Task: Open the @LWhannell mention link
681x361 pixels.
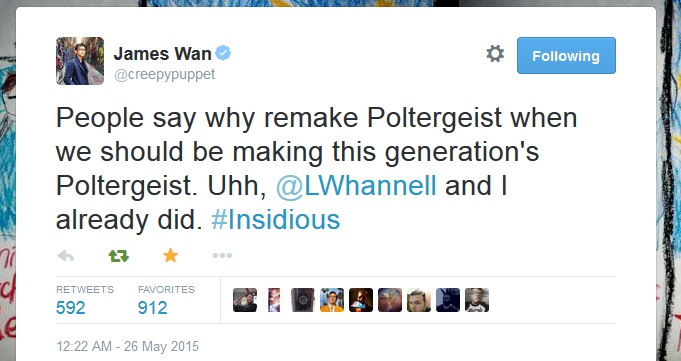Action: coord(356,186)
